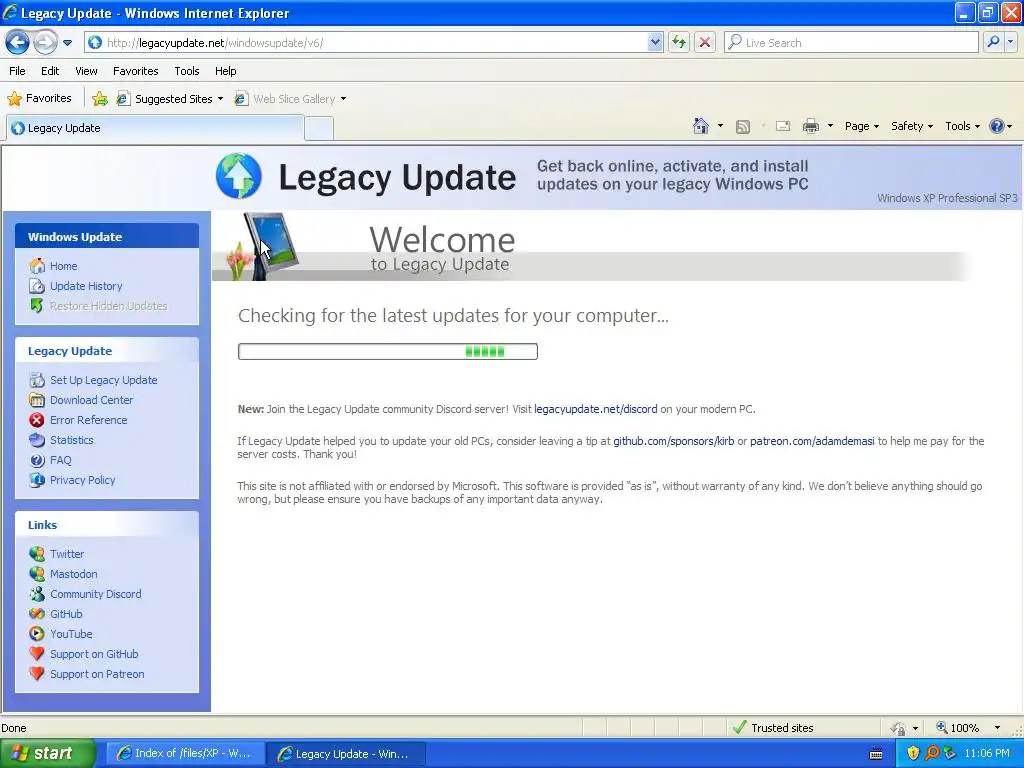The width and height of the screenshot is (1024, 768).
Task: Open the Error Reference link
Action: click(x=89, y=420)
